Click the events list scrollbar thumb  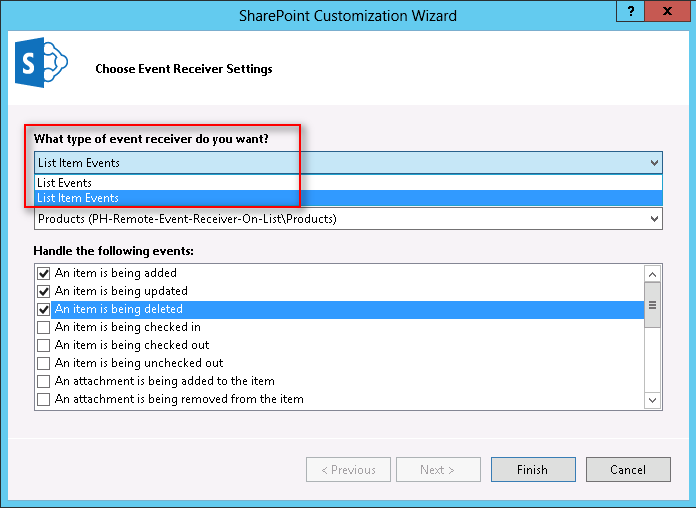[652, 305]
